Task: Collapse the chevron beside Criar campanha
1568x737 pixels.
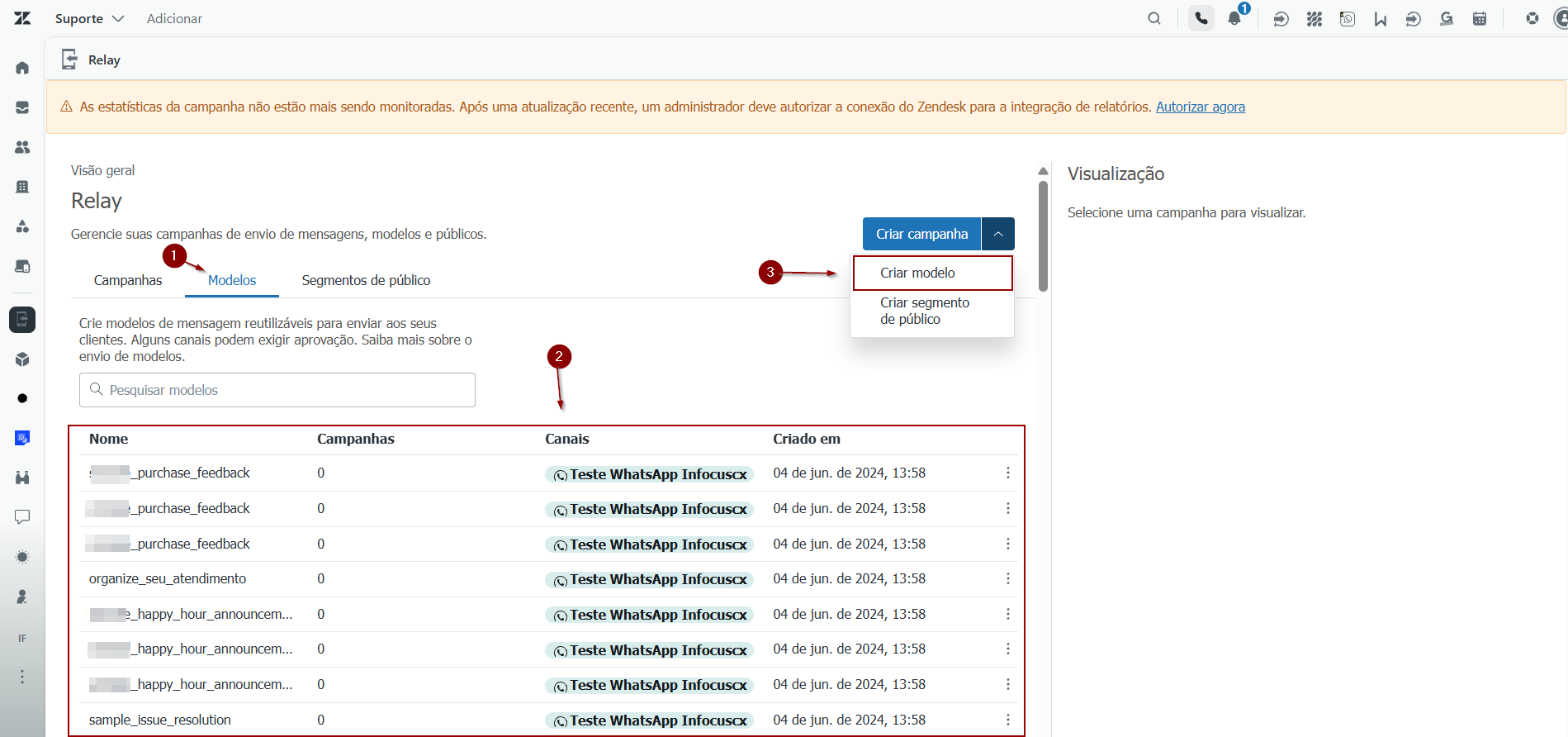Action: tap(998, 234)
